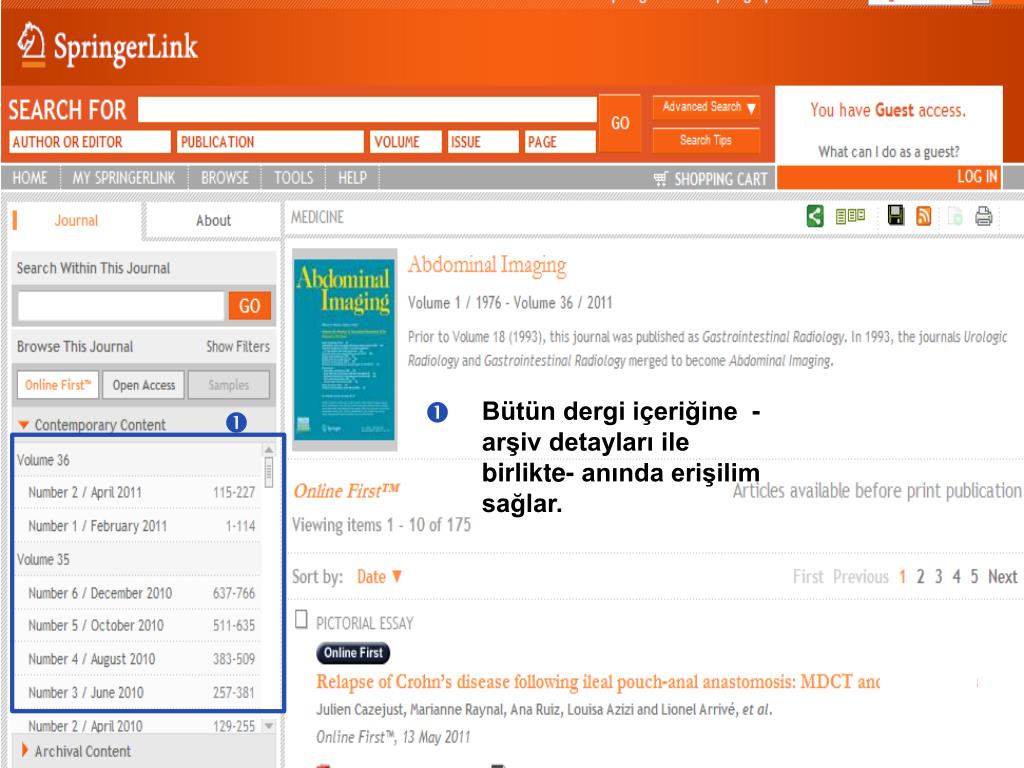Open the HELP menu
This screenshot has height=768, width=1024.
pos(352,178)
